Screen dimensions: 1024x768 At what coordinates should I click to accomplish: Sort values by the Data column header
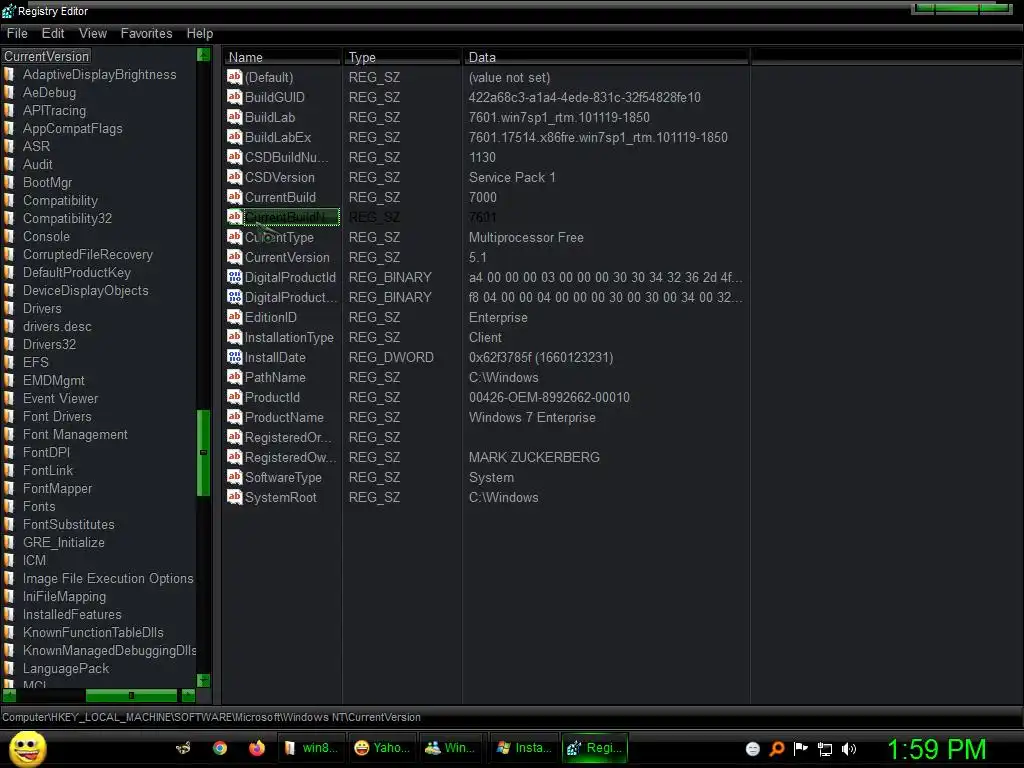(606, 57)
